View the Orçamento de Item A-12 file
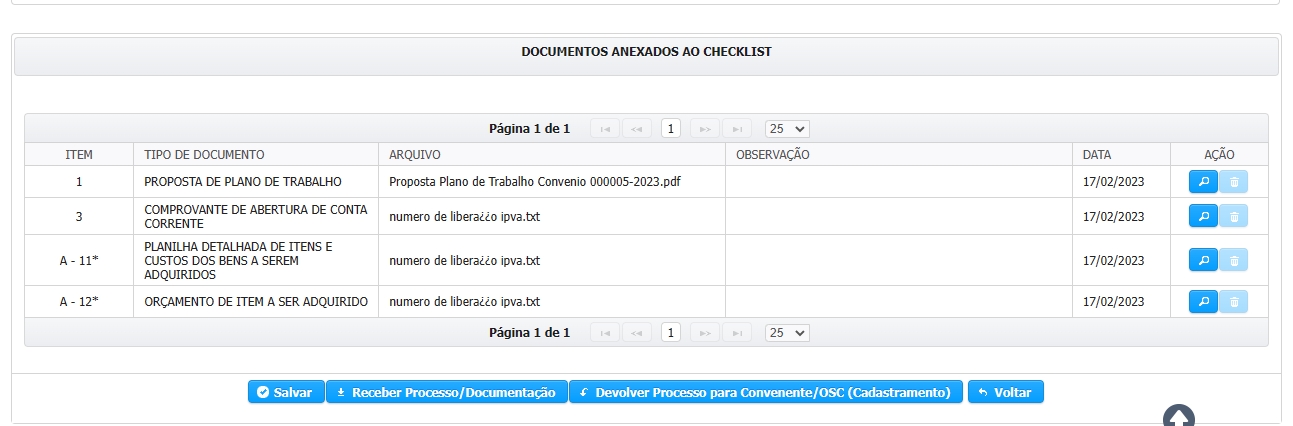The width and height of the screenshot is (1293, 426). click(x=1203, y=301)
